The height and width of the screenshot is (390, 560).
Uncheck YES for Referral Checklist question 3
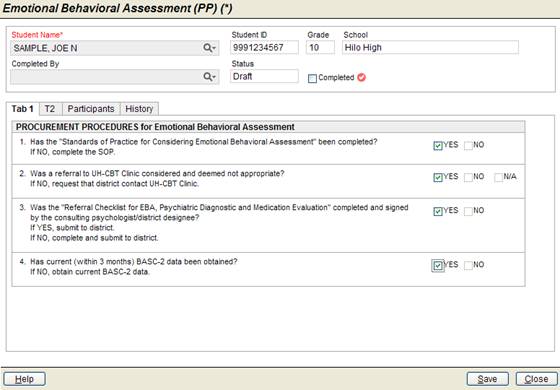click(x=438, y=211)
